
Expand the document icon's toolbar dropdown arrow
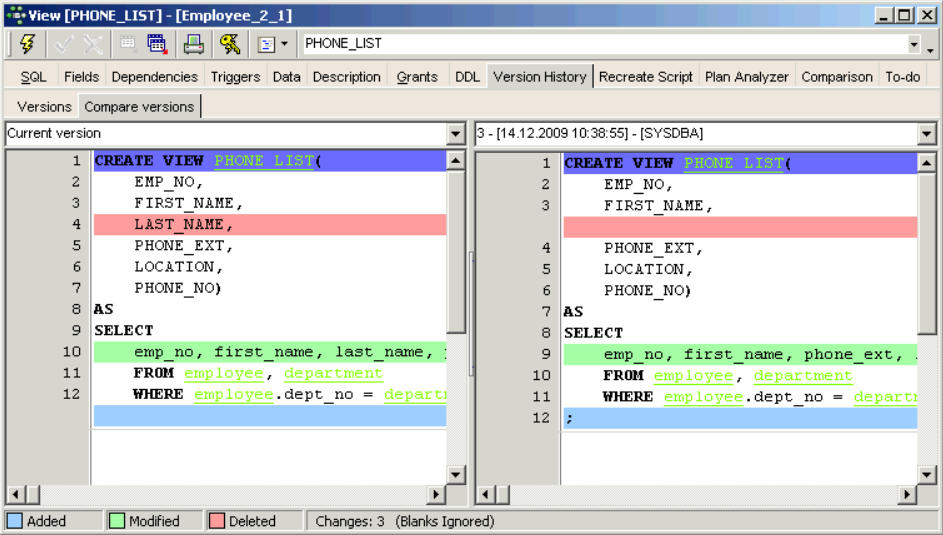[x=284, y=44]
